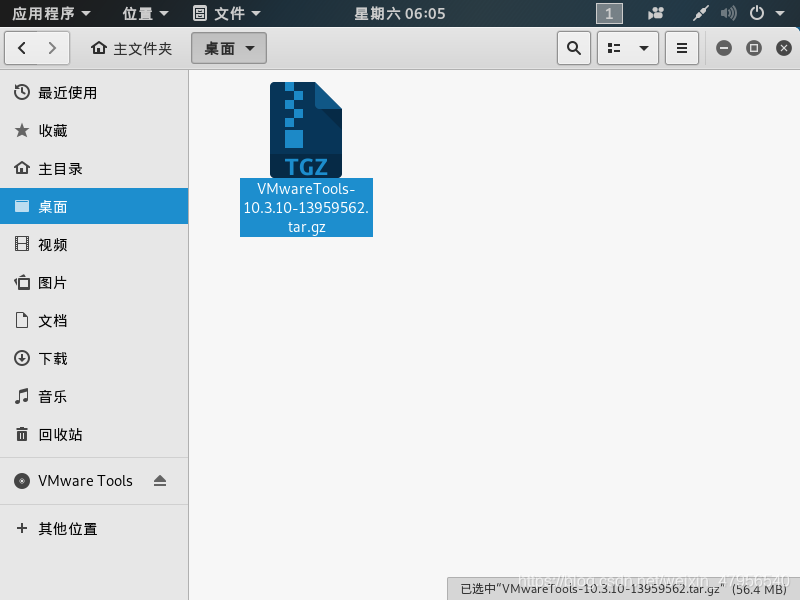This screenshot has width=800, height=600.
Task: Open the 音乐 folder in the sidebar
Action: click(94, 396)
